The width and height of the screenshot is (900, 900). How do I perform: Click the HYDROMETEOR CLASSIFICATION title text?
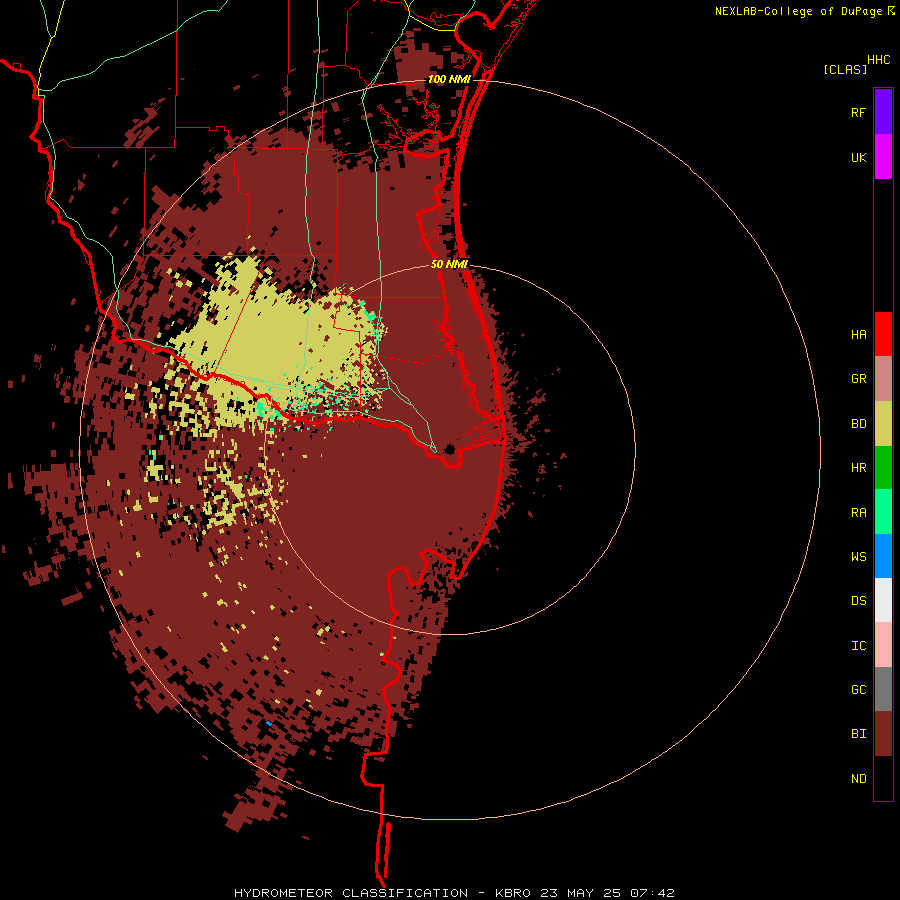351,893
